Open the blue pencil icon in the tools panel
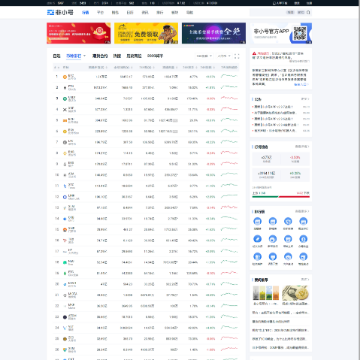The width and height of the screenshot is (360, 360). coord(257,239)
